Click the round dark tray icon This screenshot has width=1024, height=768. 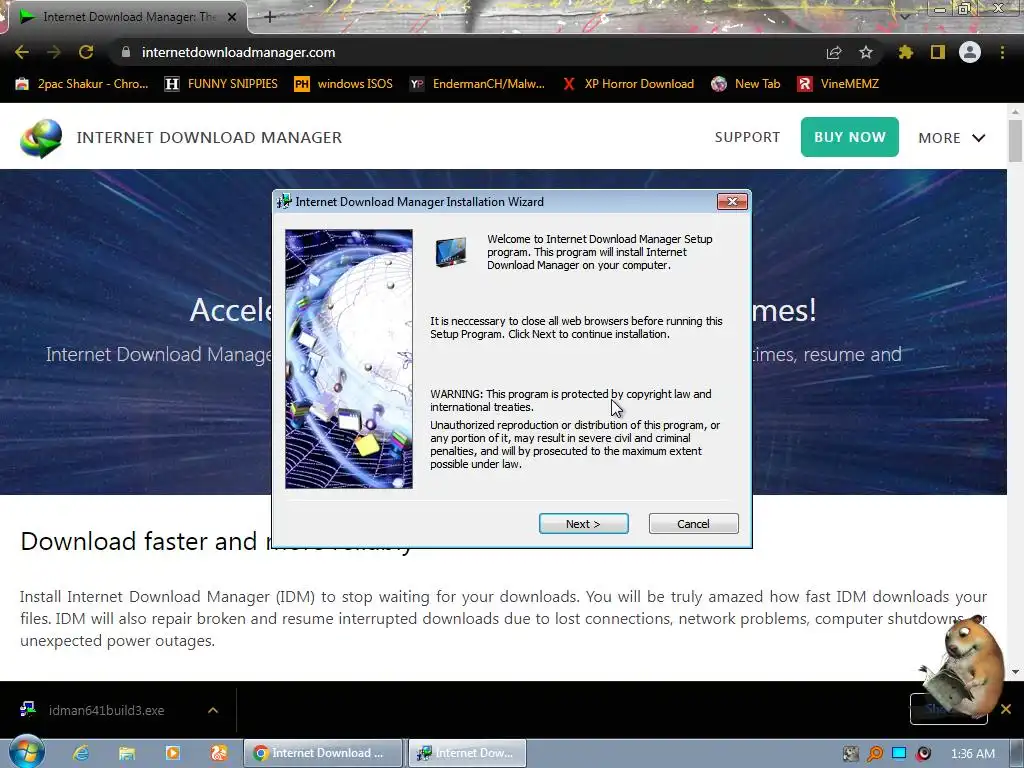pyautogui.click(x=923, y=754)
